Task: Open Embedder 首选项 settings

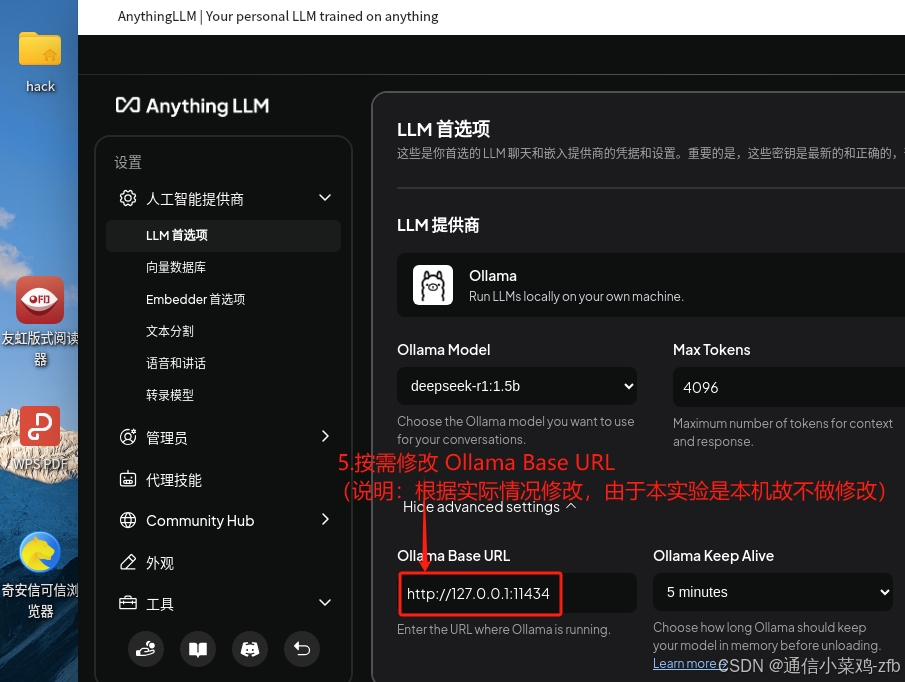Action: tap(196, 299)
